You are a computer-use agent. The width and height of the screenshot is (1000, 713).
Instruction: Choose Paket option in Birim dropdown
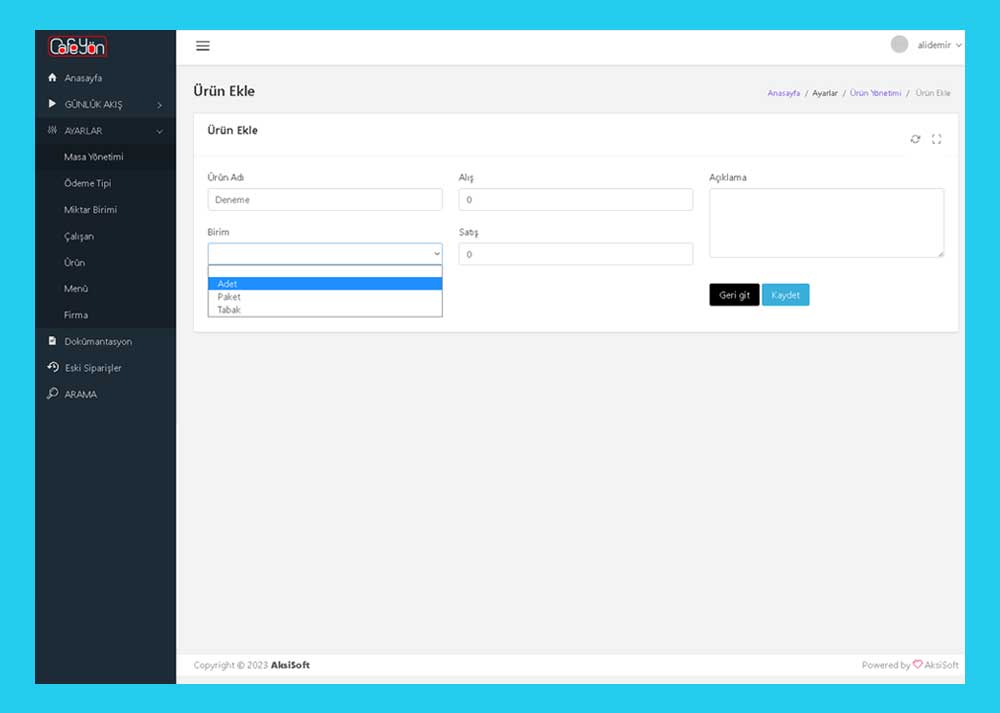[x=325, y=297]
